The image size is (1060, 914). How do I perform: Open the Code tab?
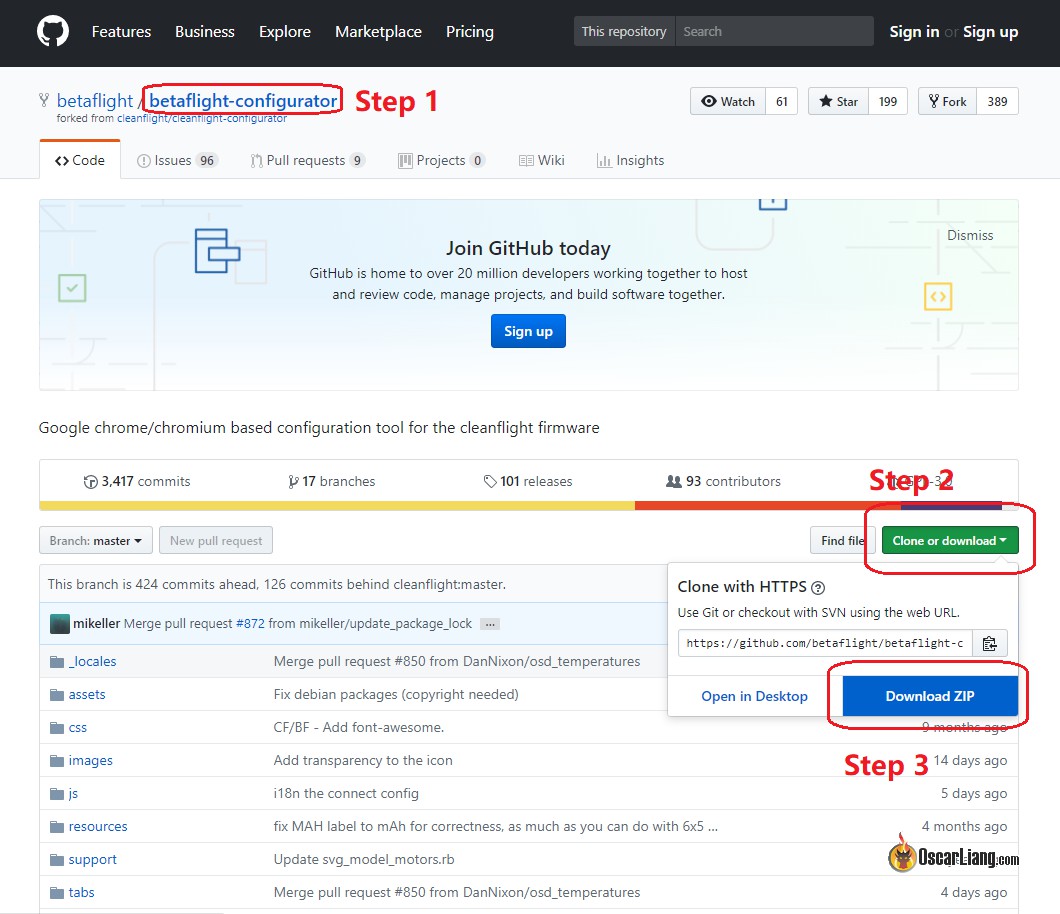pyautogui.click(x=80, y=160)
